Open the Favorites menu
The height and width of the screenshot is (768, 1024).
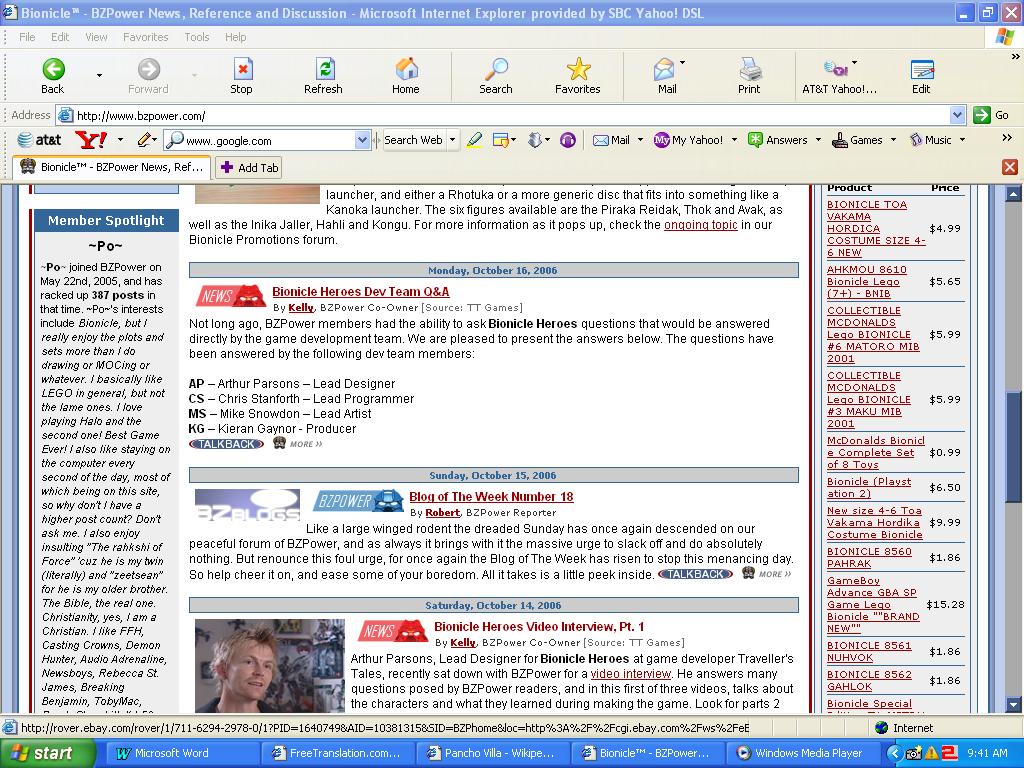click(146, 37)
